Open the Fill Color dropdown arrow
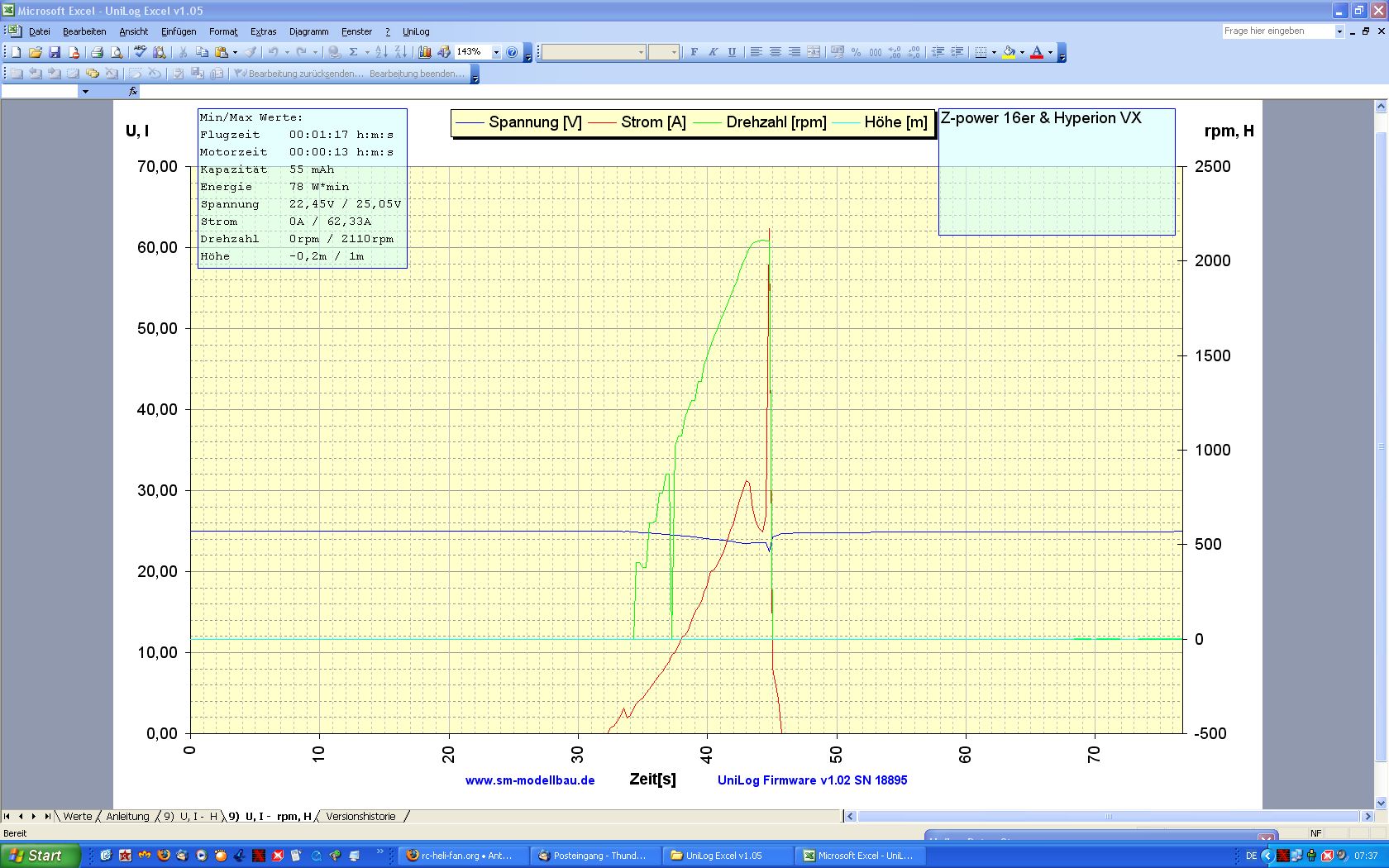Image resolution: width=1389 pixels, height=868 pixels. pyautogui.click(x=1022, y=52)
